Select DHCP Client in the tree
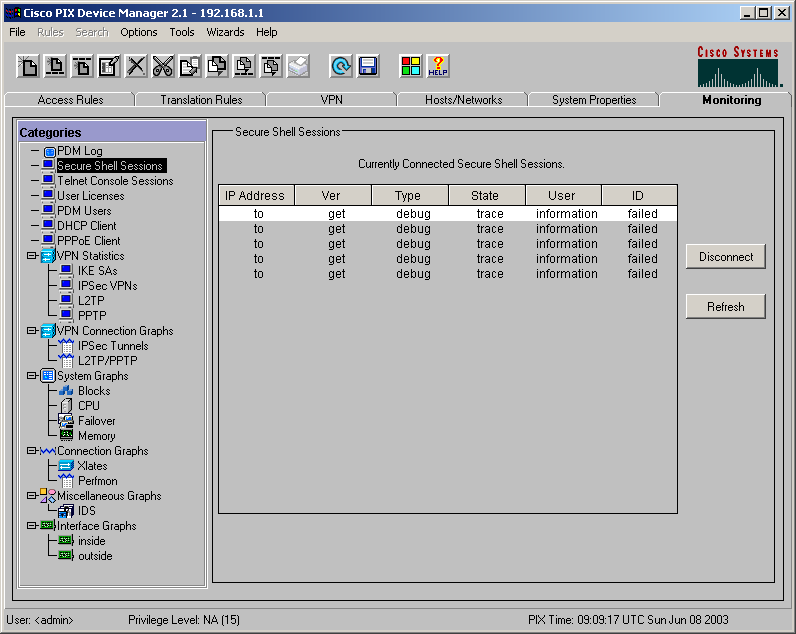The image size is (796, 634). (87, 226)
